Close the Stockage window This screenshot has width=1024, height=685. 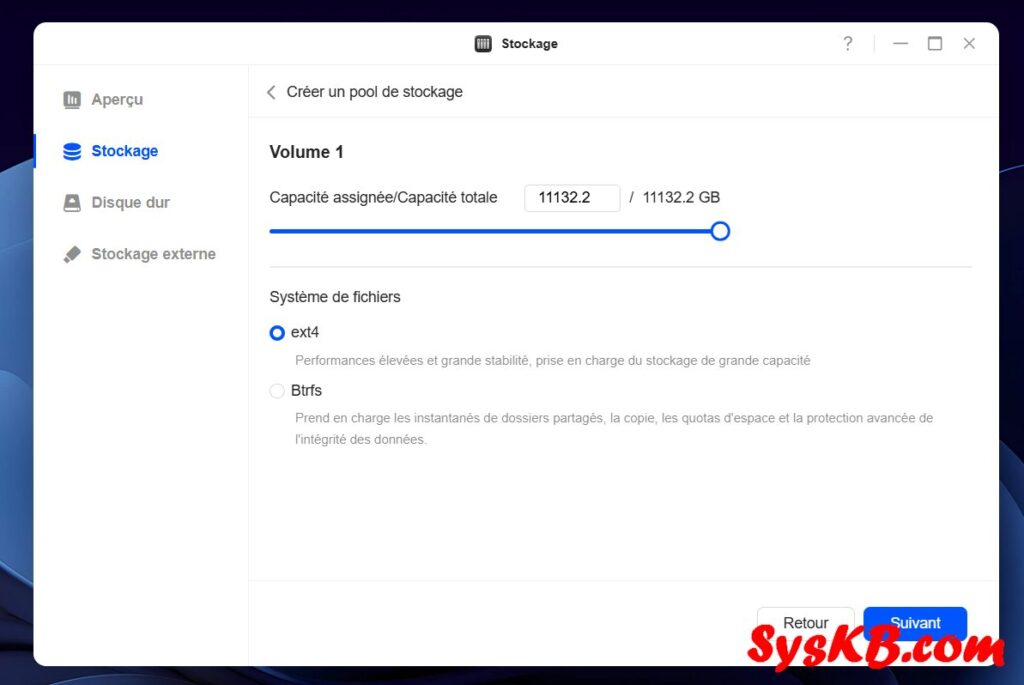[969, 44]
